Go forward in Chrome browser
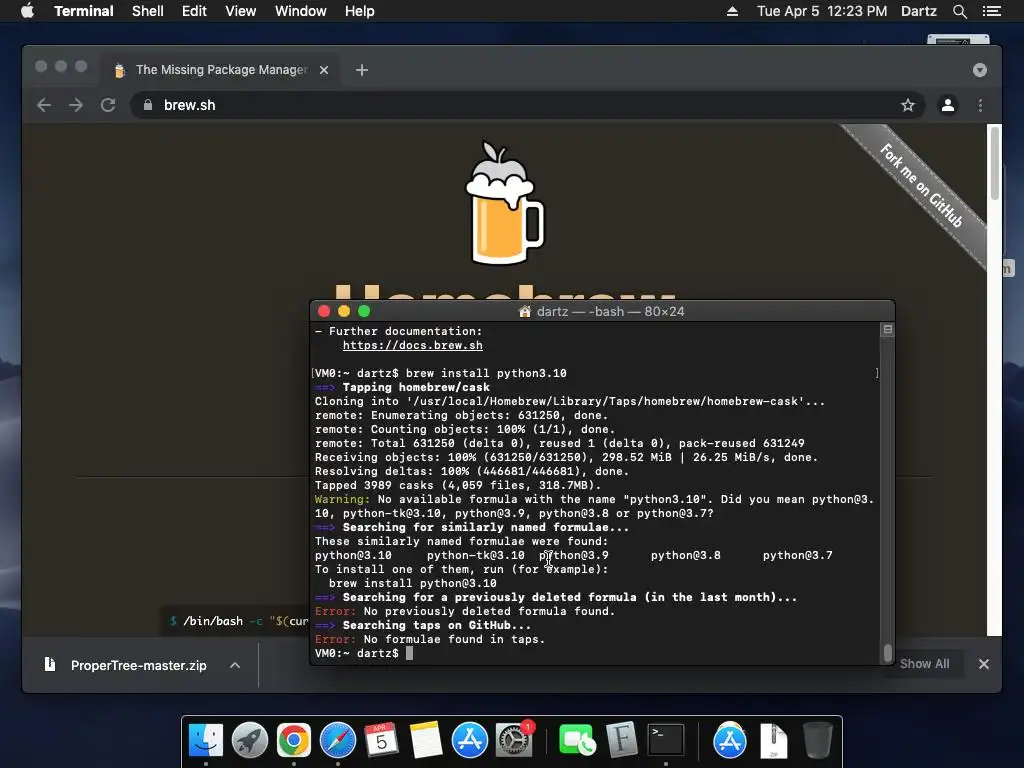 tap(76, 105)
